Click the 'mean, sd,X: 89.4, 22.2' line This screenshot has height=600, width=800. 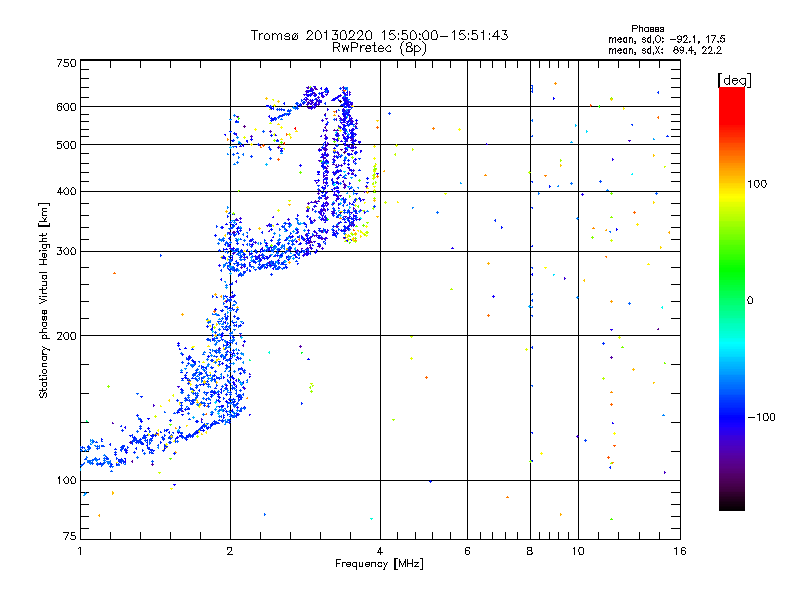point(665,50)
